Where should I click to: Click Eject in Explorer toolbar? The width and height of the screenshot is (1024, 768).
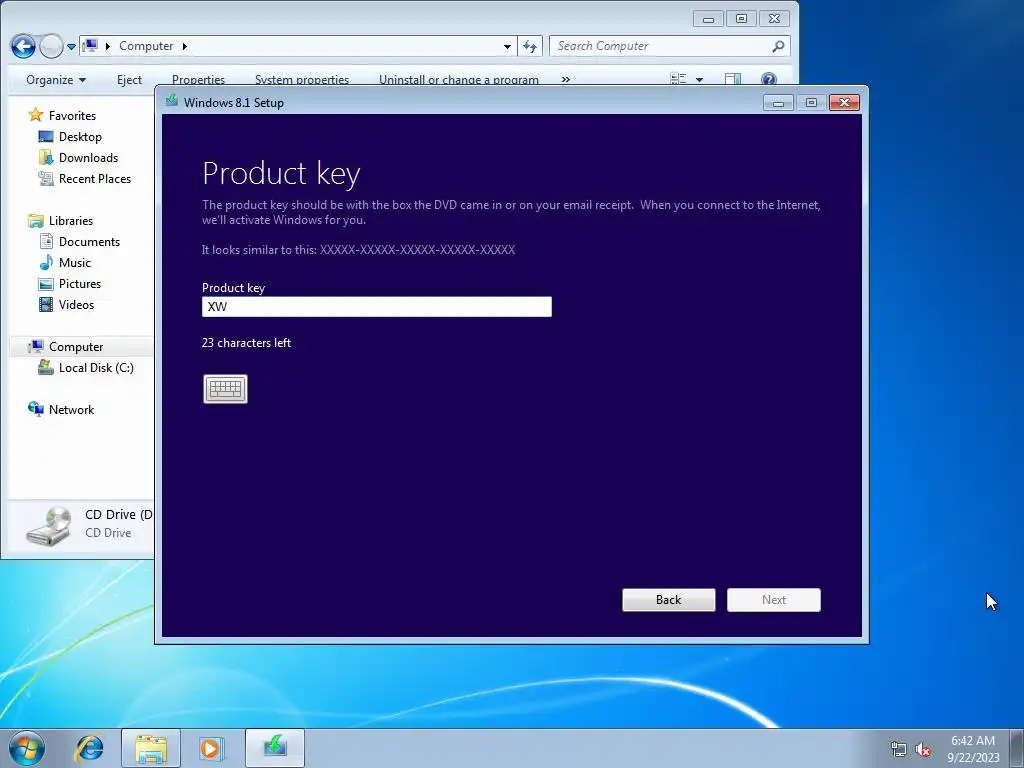click(x=129, y=80)
